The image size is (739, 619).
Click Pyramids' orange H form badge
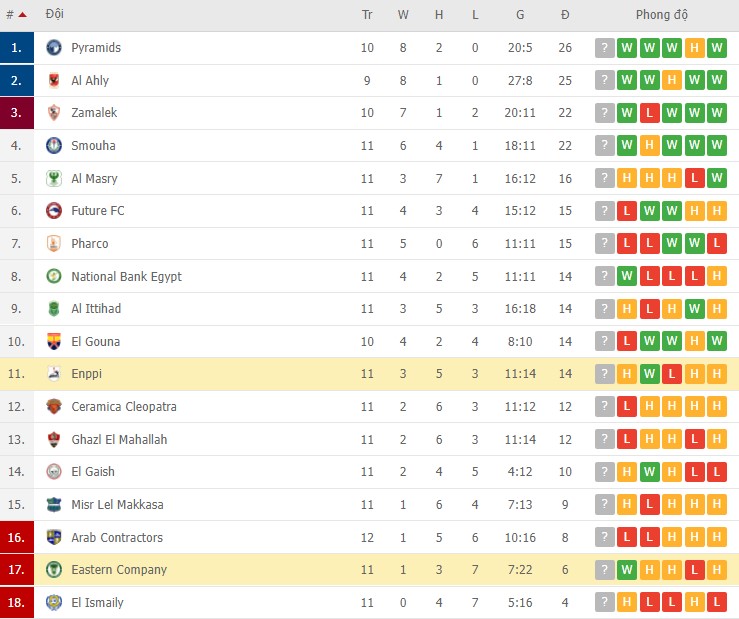[694, 48]
